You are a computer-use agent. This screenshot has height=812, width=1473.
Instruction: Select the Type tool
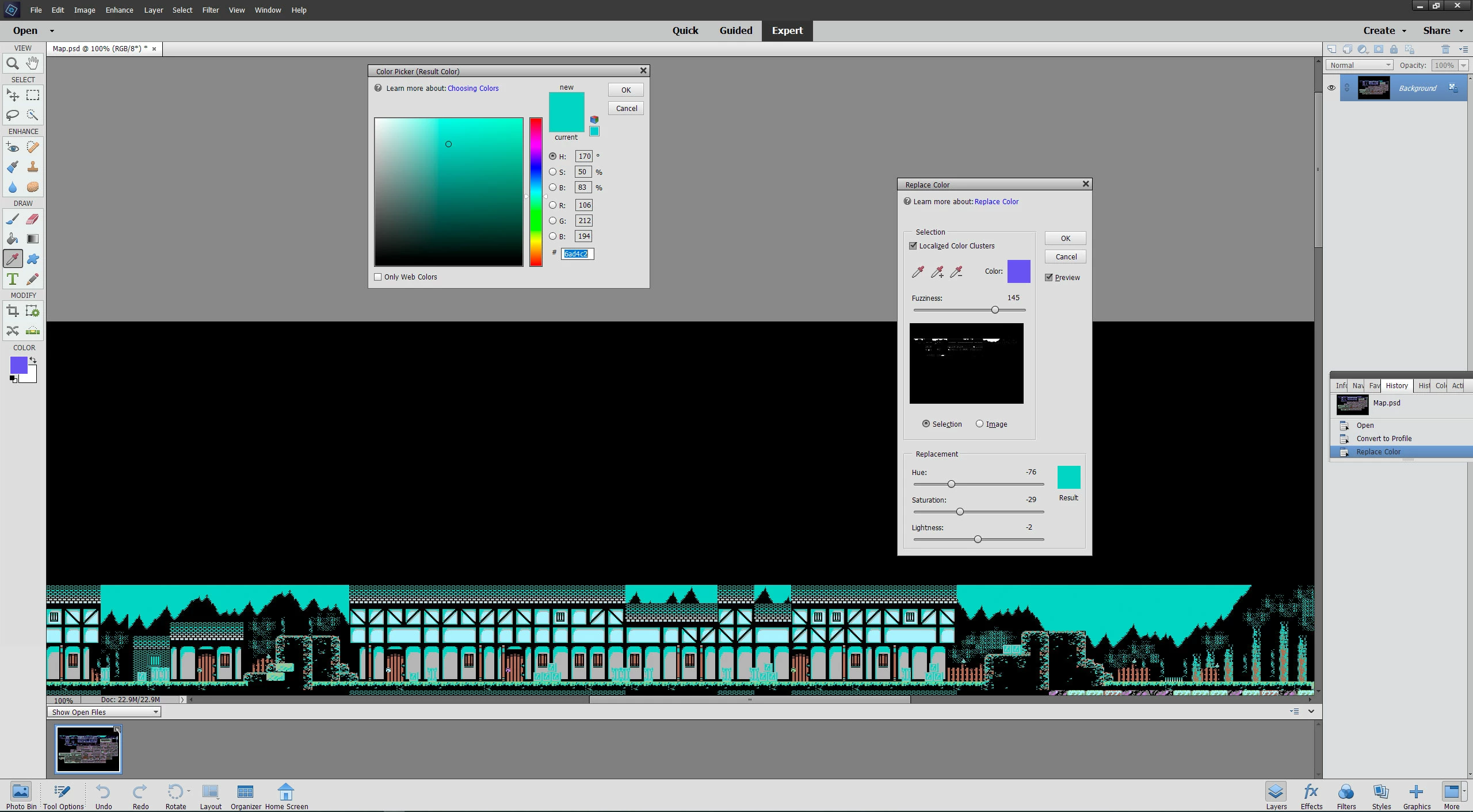(12, 279)
